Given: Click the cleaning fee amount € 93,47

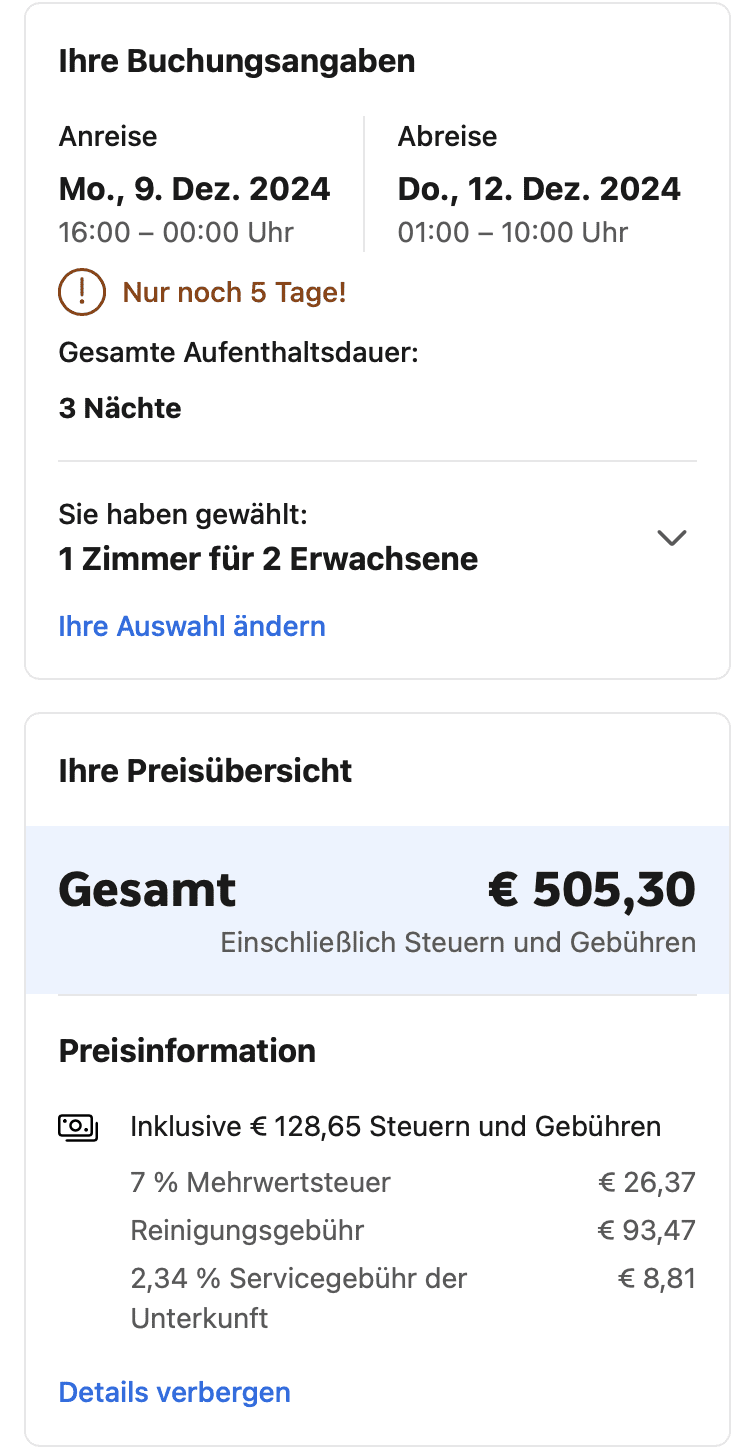Looking at the screenshot, I should [646, 1230].
